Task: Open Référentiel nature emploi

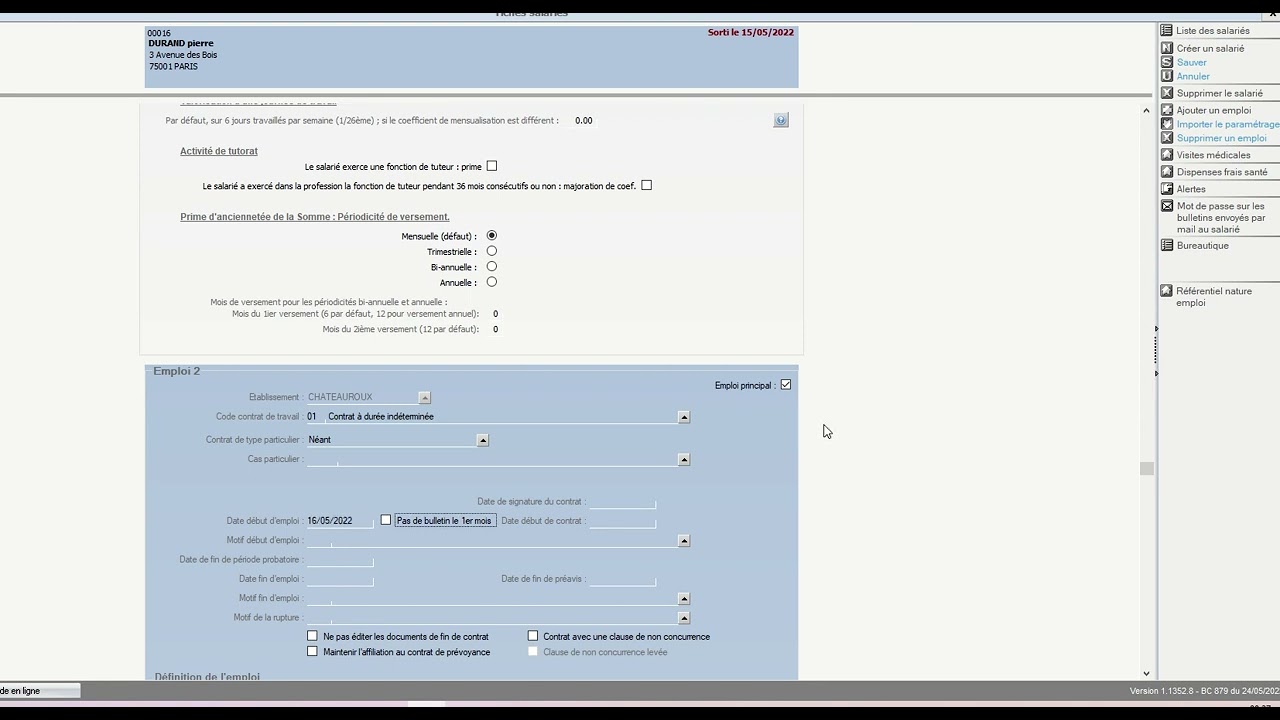Action: point(1214,297)
